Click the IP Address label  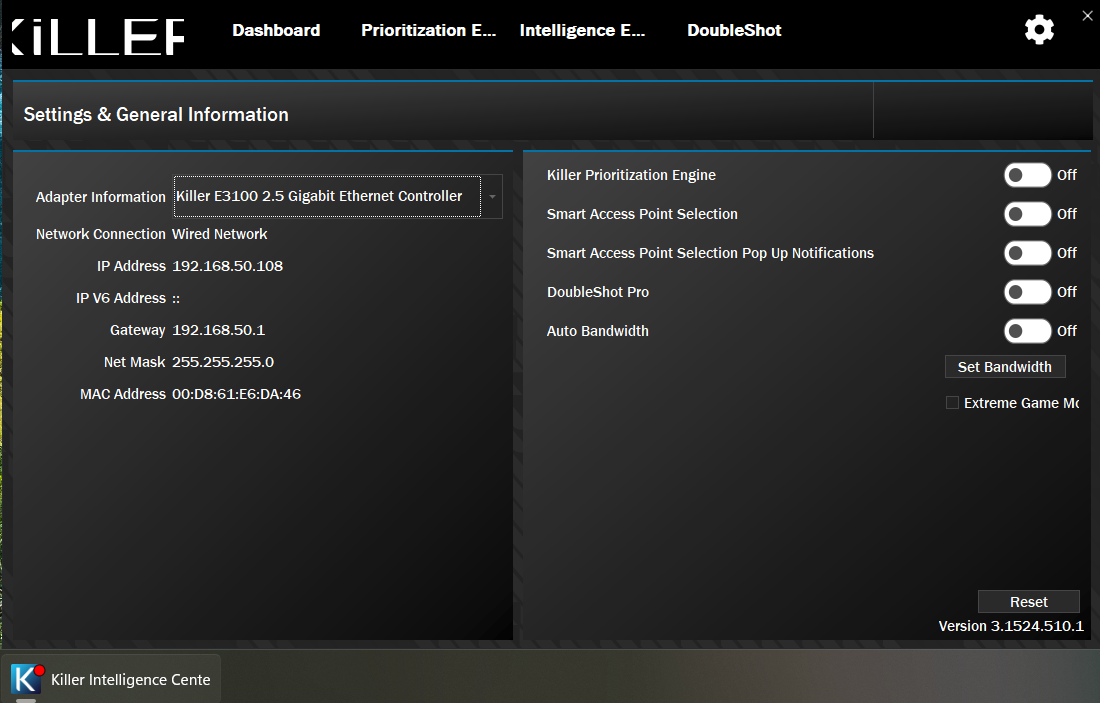(x=131, y=266)
